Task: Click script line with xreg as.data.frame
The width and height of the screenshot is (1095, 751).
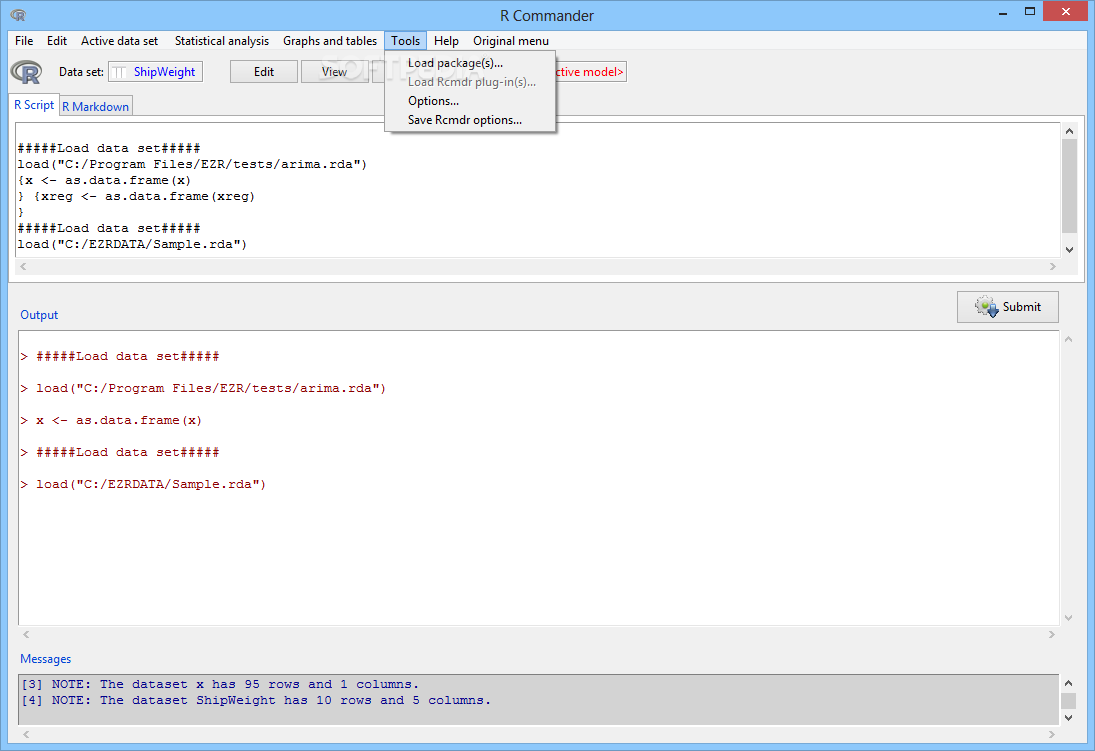Action: click(x=136, y=196)
